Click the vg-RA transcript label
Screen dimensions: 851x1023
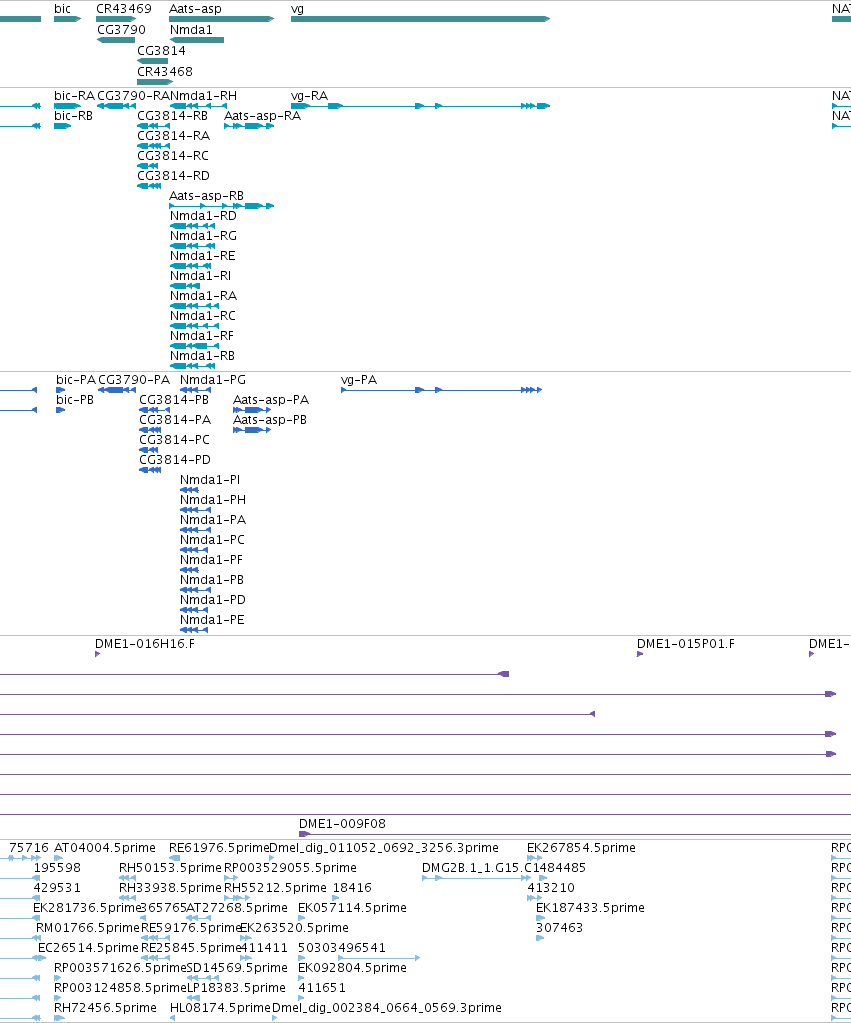point(309,96)
